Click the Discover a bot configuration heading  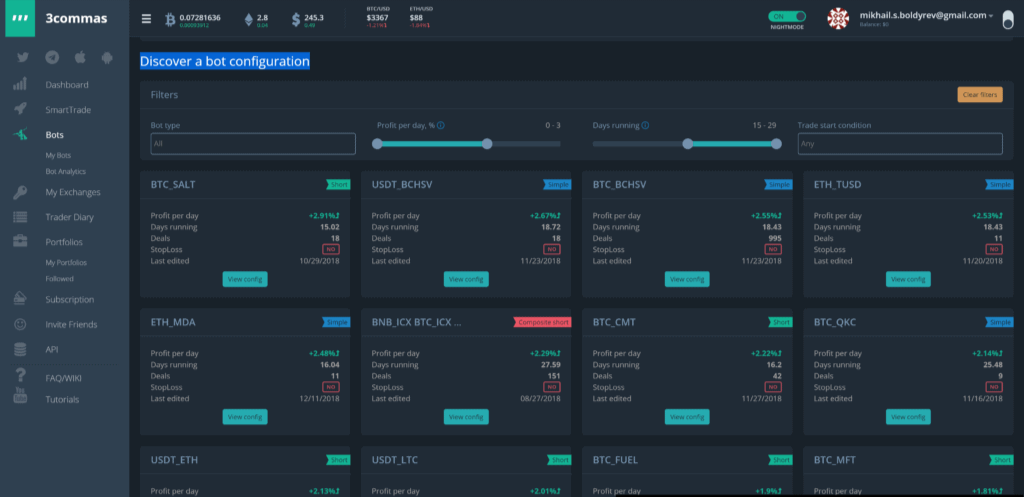click(225, 61)
